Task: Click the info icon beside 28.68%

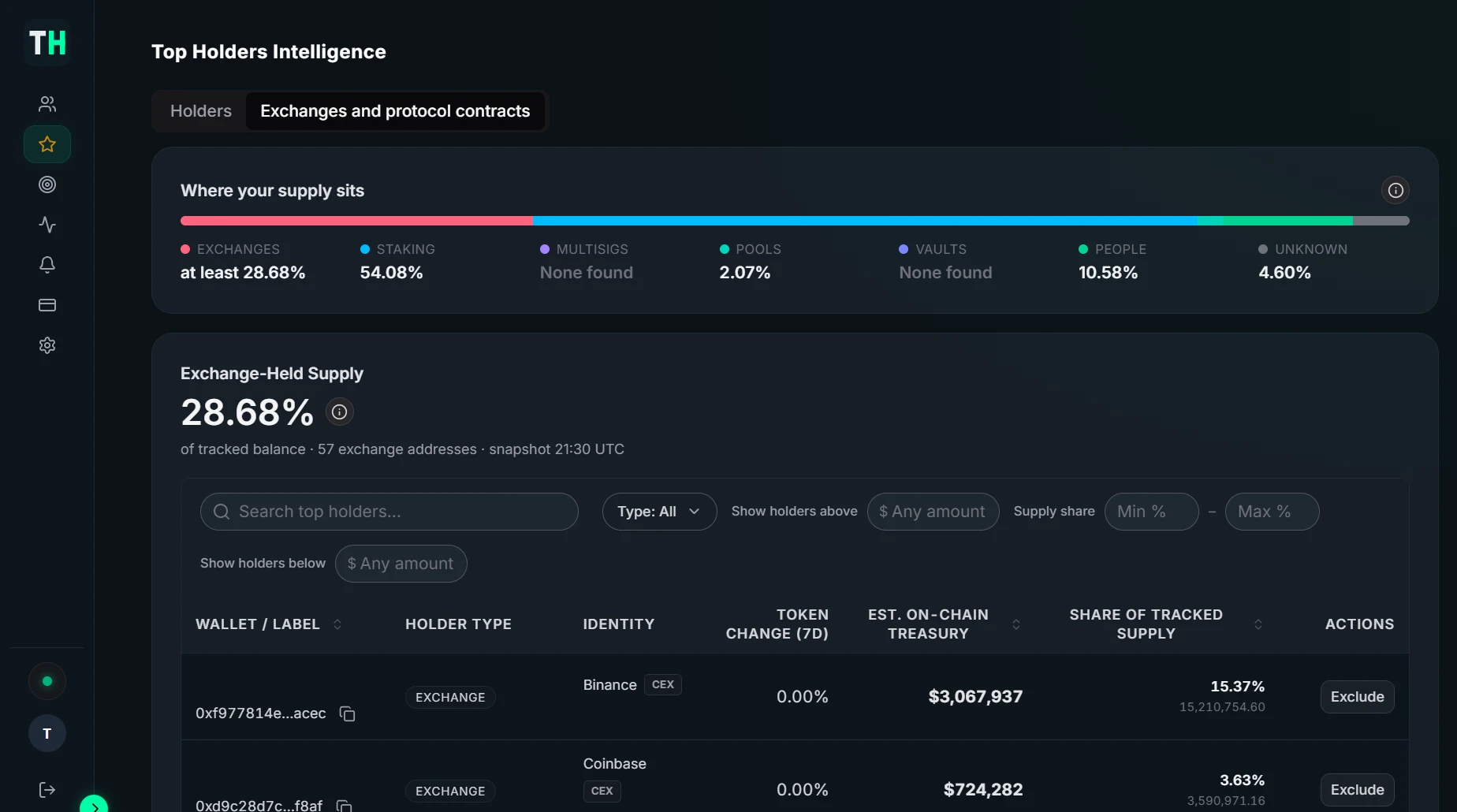Action: [x=339, y=412]
